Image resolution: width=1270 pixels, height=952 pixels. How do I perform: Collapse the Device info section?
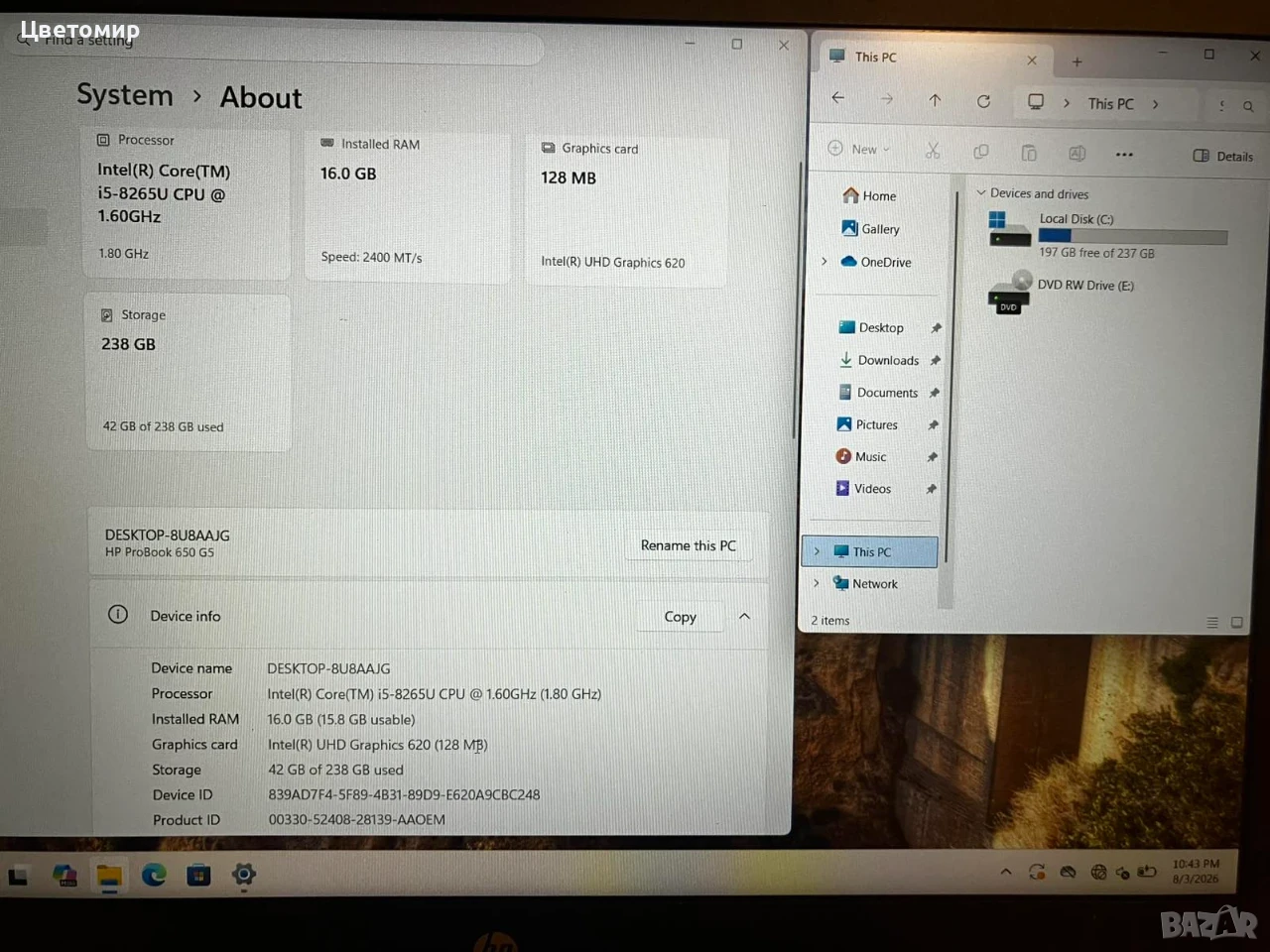(x=744, y=616)
